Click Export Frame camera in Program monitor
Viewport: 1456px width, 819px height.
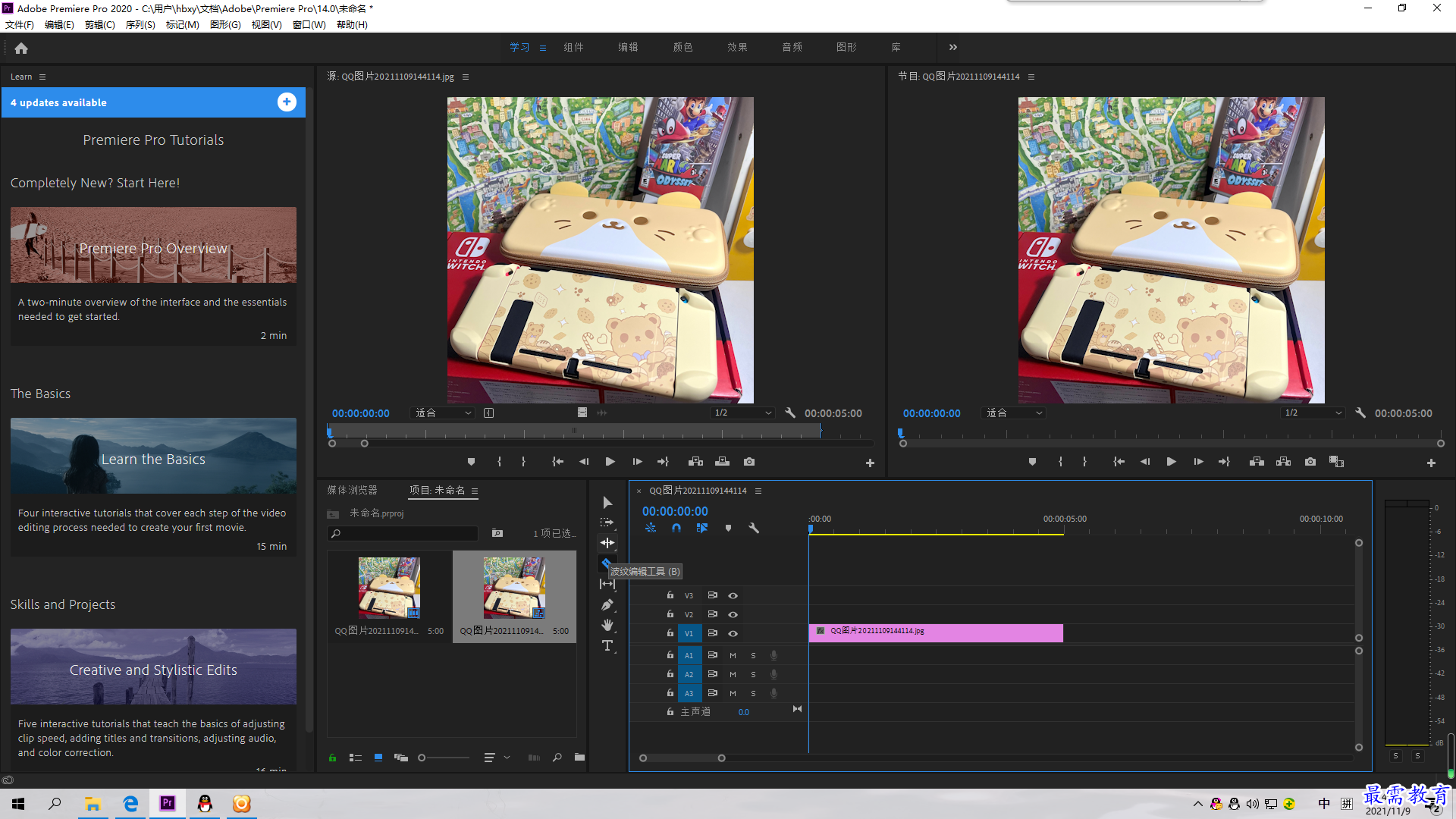(x=1310, y=462)
